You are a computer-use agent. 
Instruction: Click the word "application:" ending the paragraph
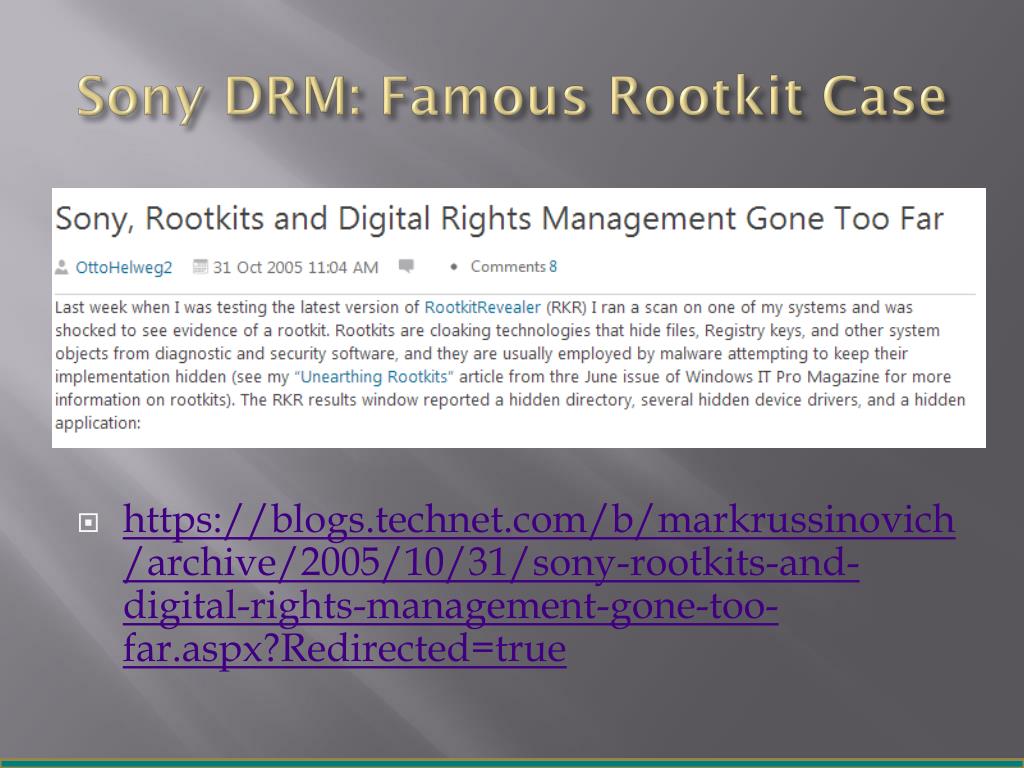click(x=98, y=423)
